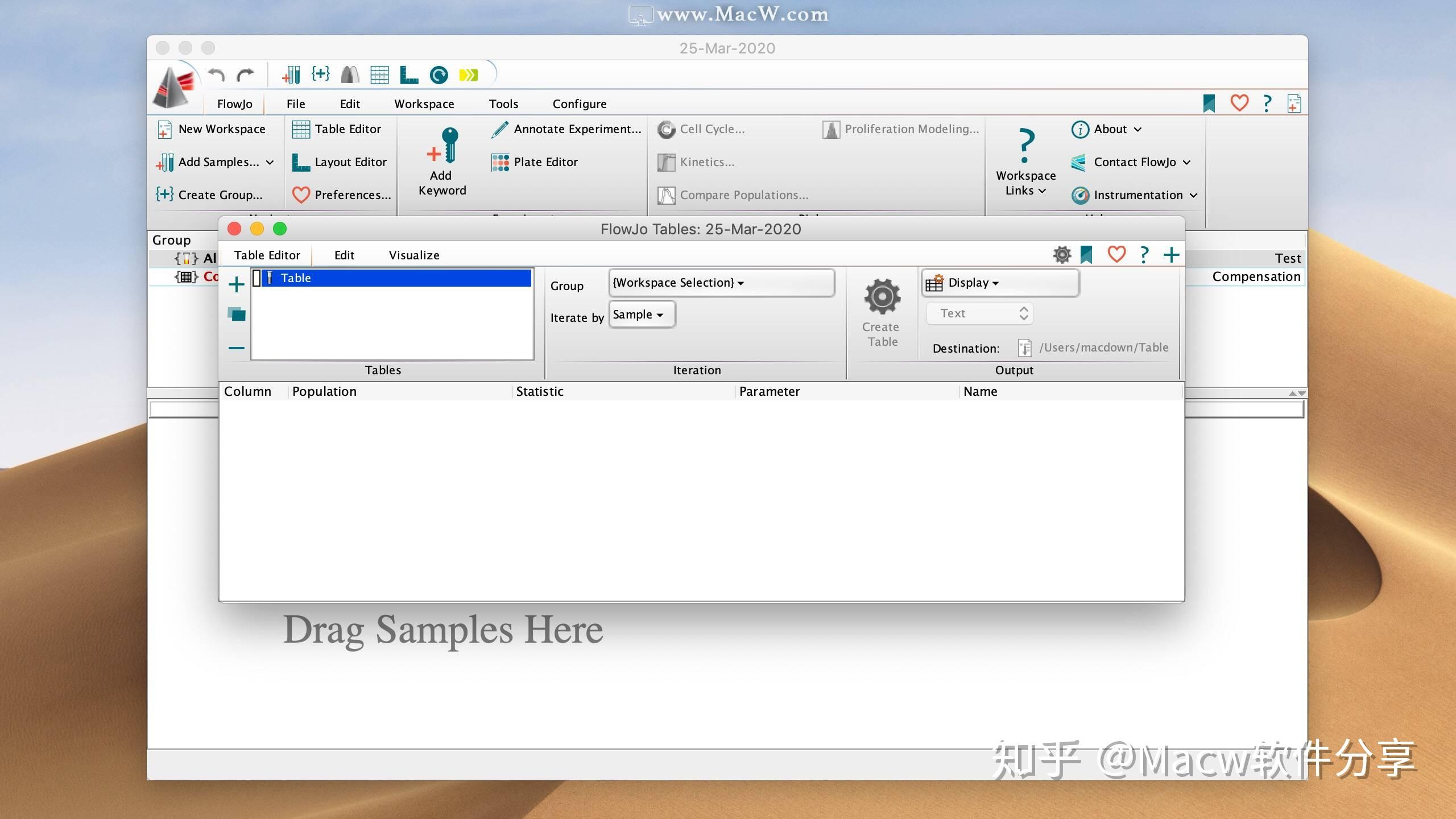The width and height of the screenshot is (1456, 819).
Task: Open the Tools menu in the ribbon
Action: coord(503,104)
